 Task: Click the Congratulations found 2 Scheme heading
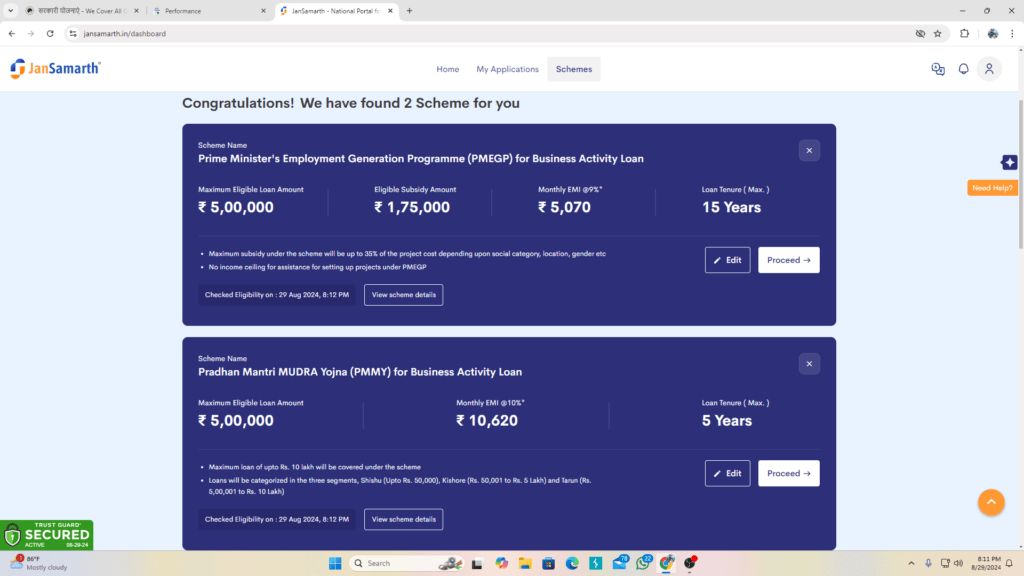pyautogui.click(x=351, y=103)
